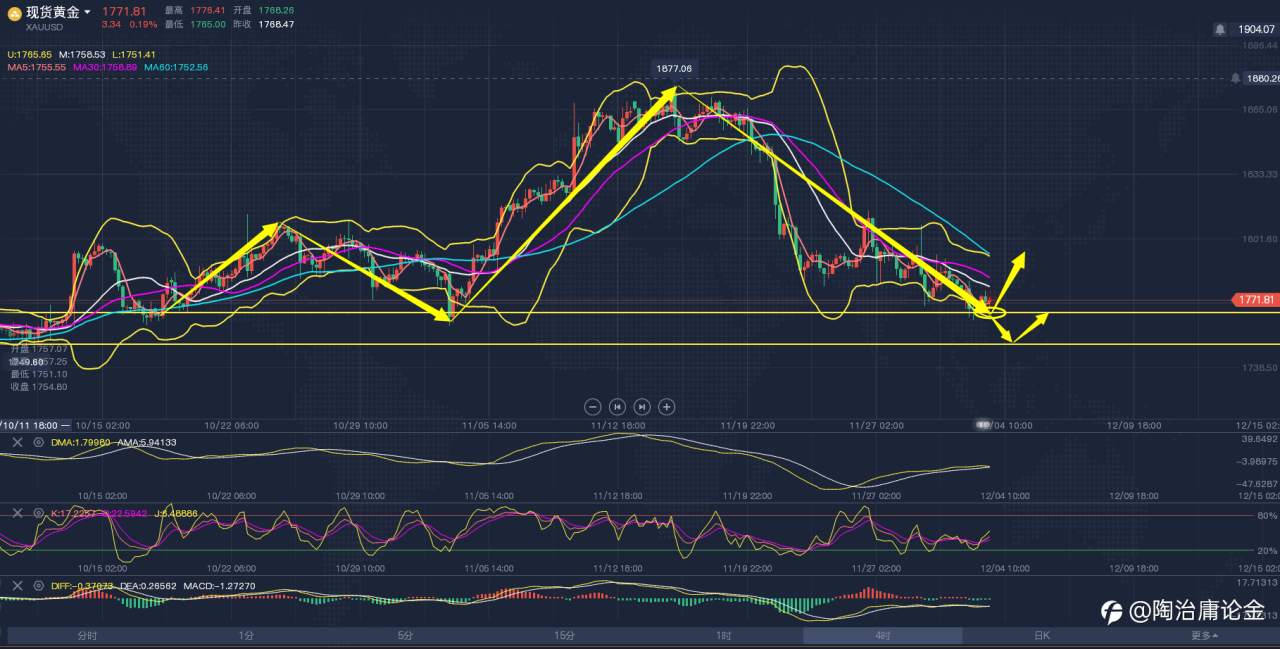Click the current price tag 1771.81

point(1255,299)
